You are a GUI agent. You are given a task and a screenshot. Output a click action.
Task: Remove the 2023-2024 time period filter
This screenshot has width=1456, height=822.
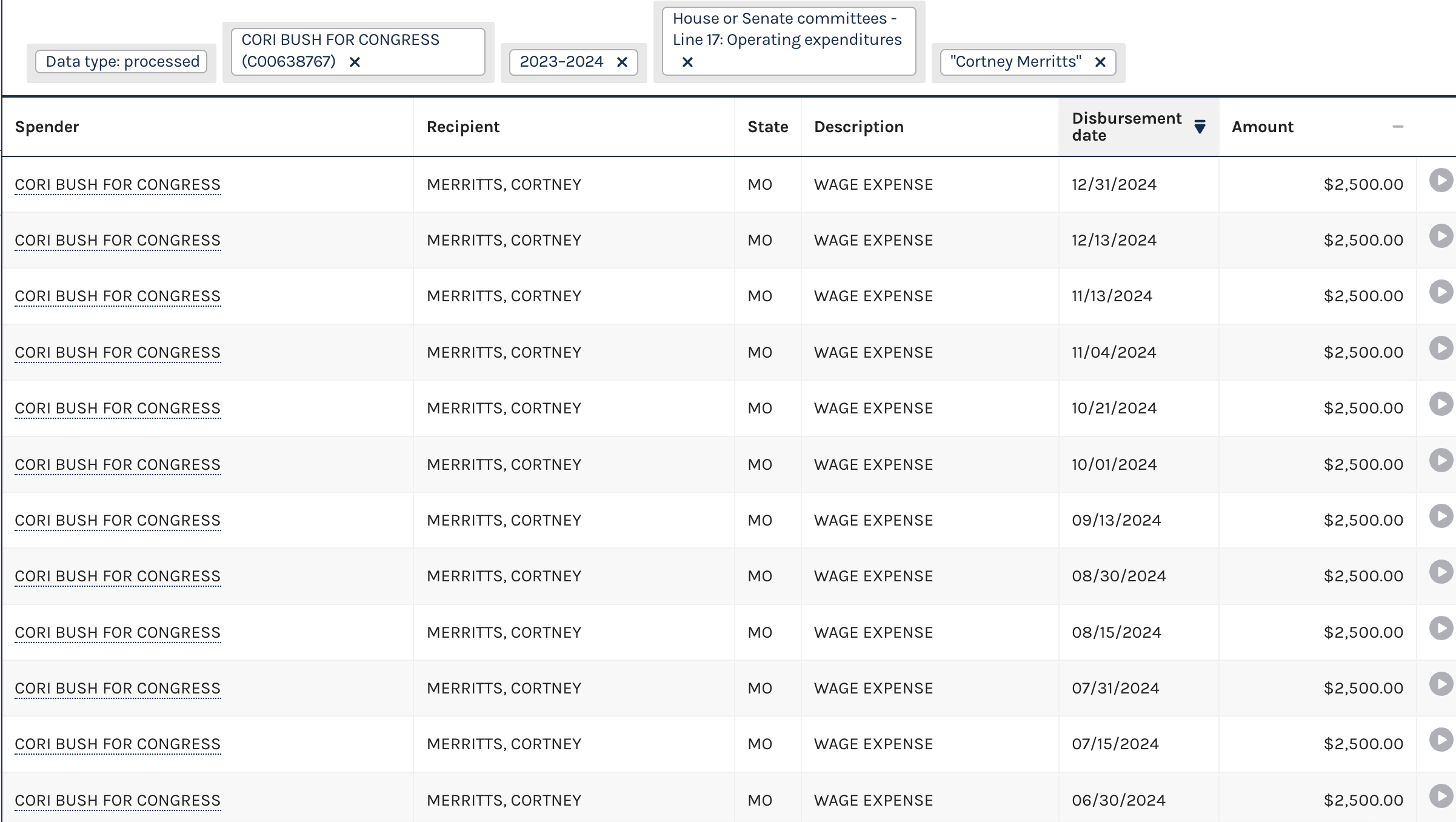622,62
